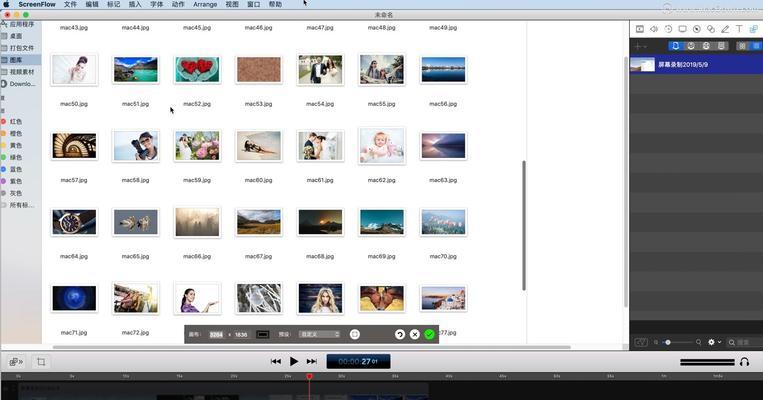Switch media library to grid view
Screen dimensions: 763x400
742,46
